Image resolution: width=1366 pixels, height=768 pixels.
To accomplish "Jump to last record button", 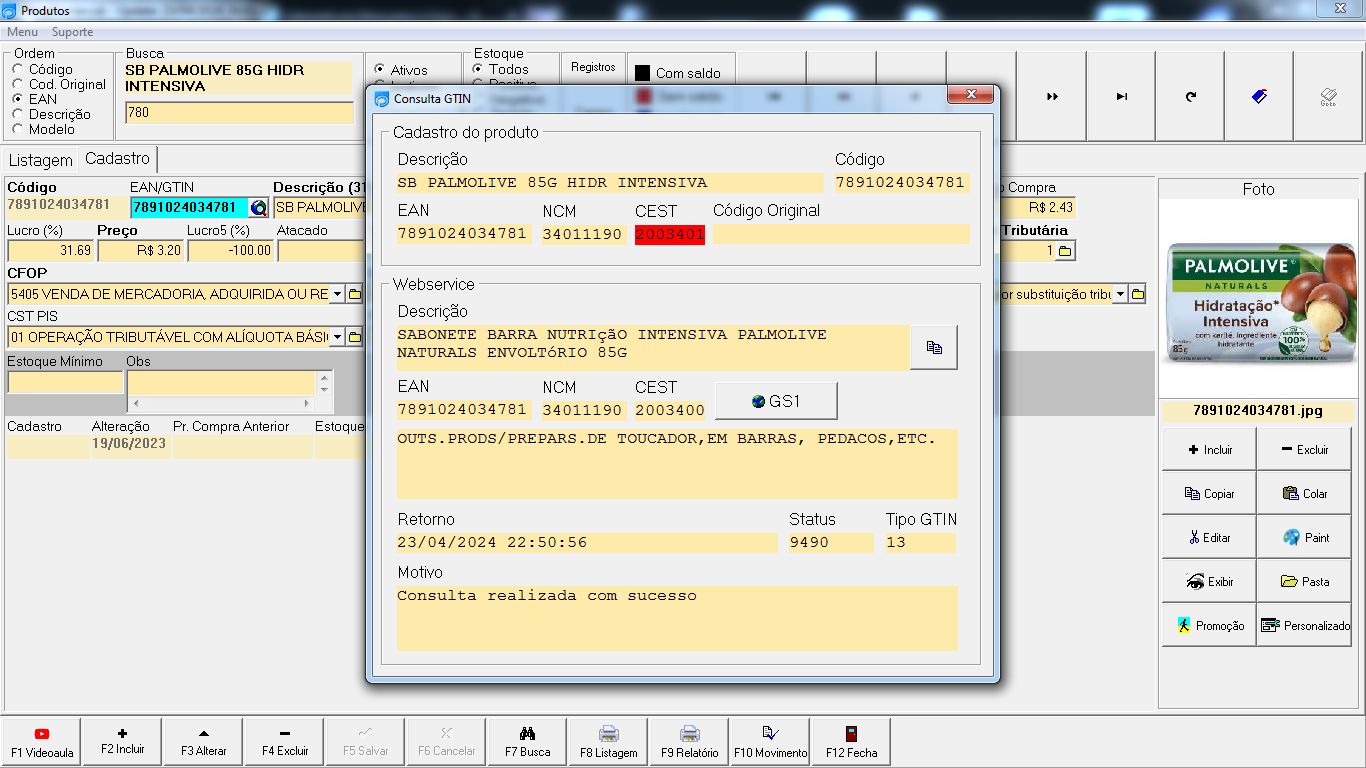I will click(1121, 97).
